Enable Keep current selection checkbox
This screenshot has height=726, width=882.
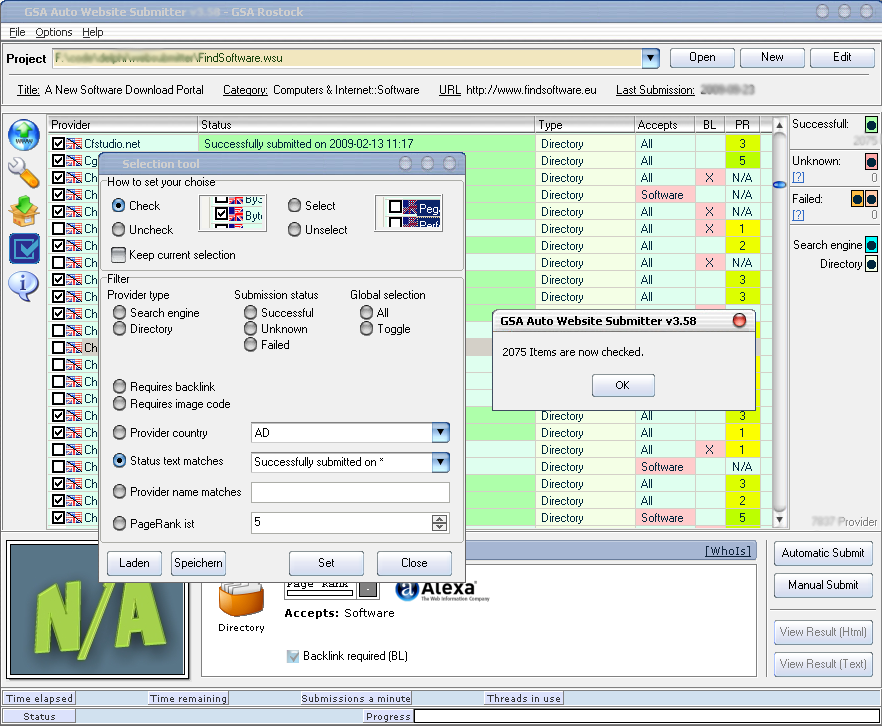[x=118, y=255]
